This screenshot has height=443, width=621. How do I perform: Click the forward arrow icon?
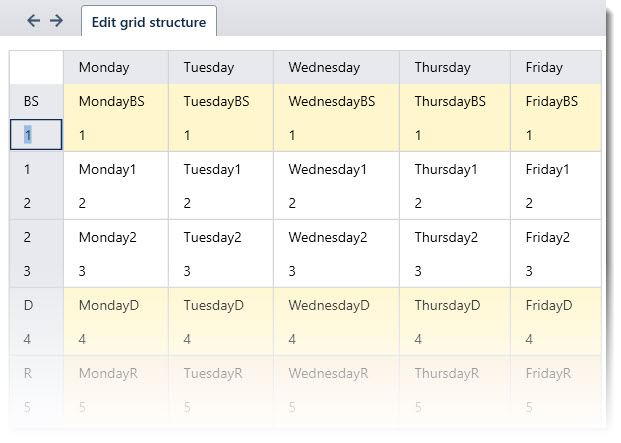(56, 21)
